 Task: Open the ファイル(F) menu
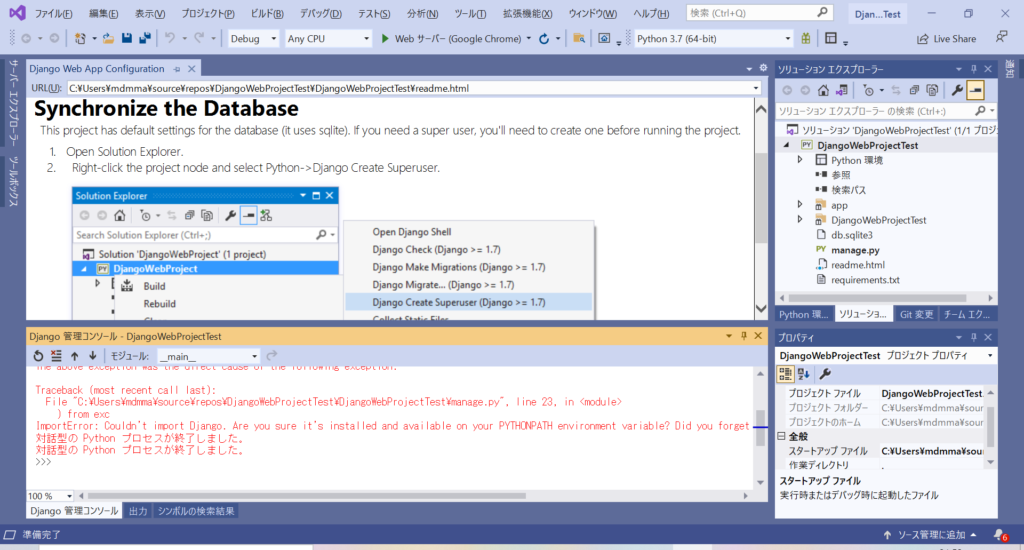53,13
